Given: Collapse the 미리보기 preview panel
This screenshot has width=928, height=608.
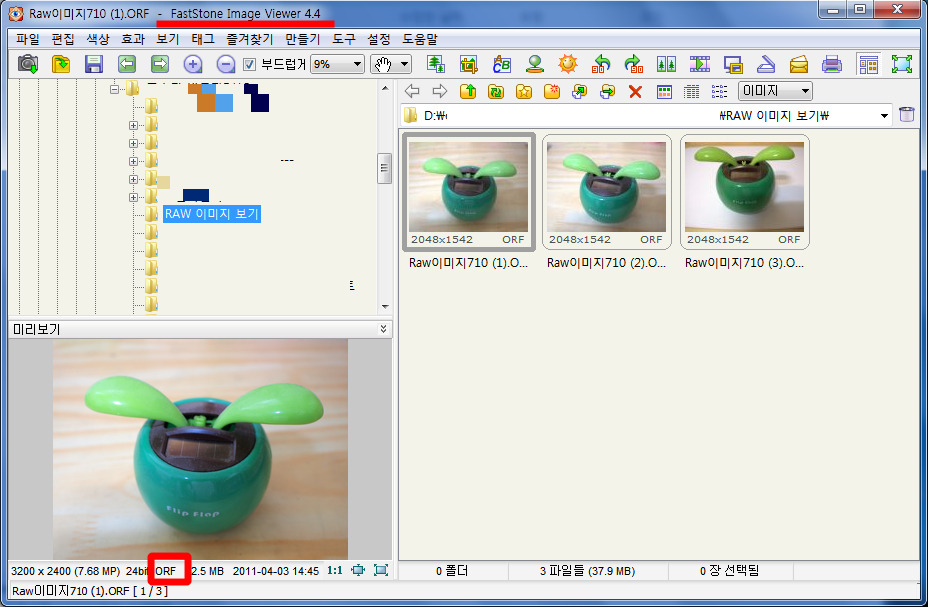Looking at the screenshot, I should click(384, 329).
